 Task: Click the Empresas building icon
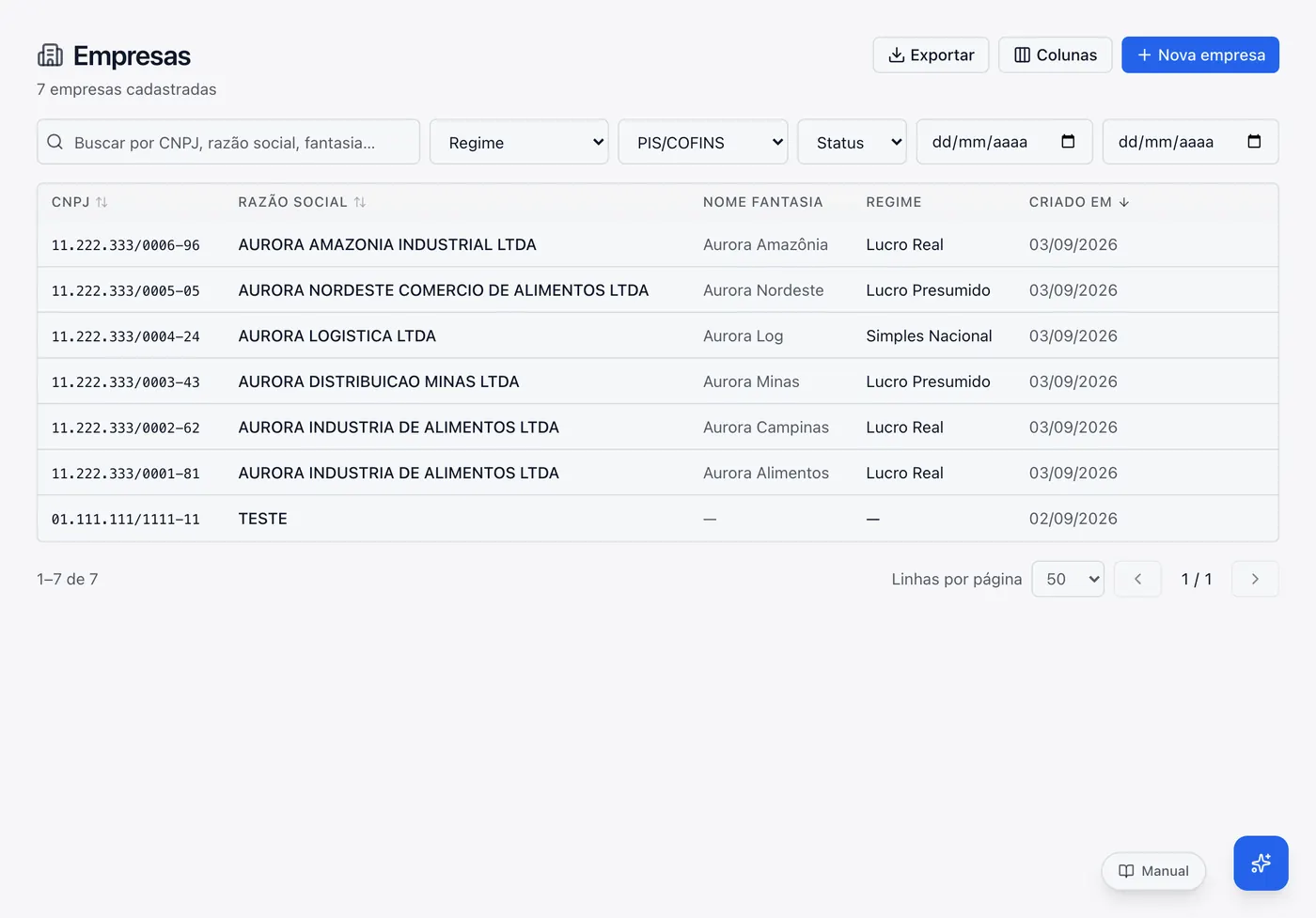[51, 55]
